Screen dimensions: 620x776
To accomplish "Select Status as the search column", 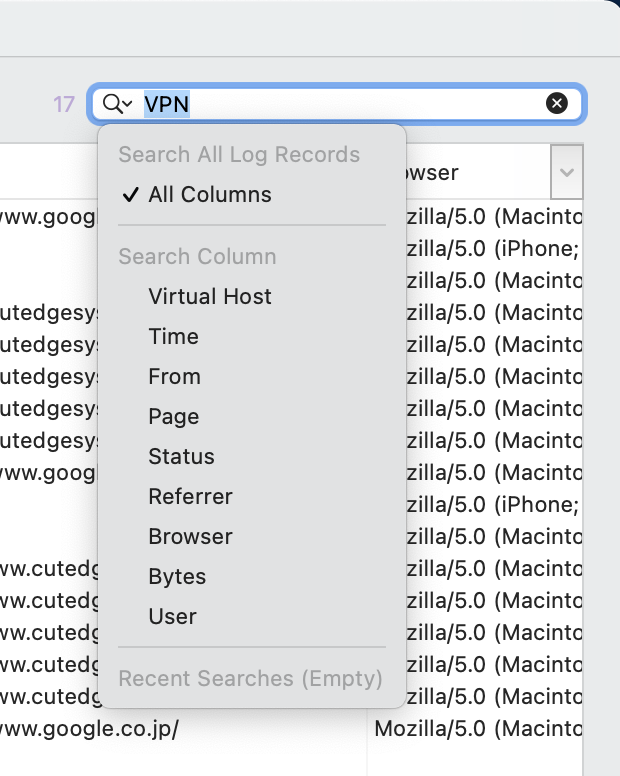I will click(181, 456).
